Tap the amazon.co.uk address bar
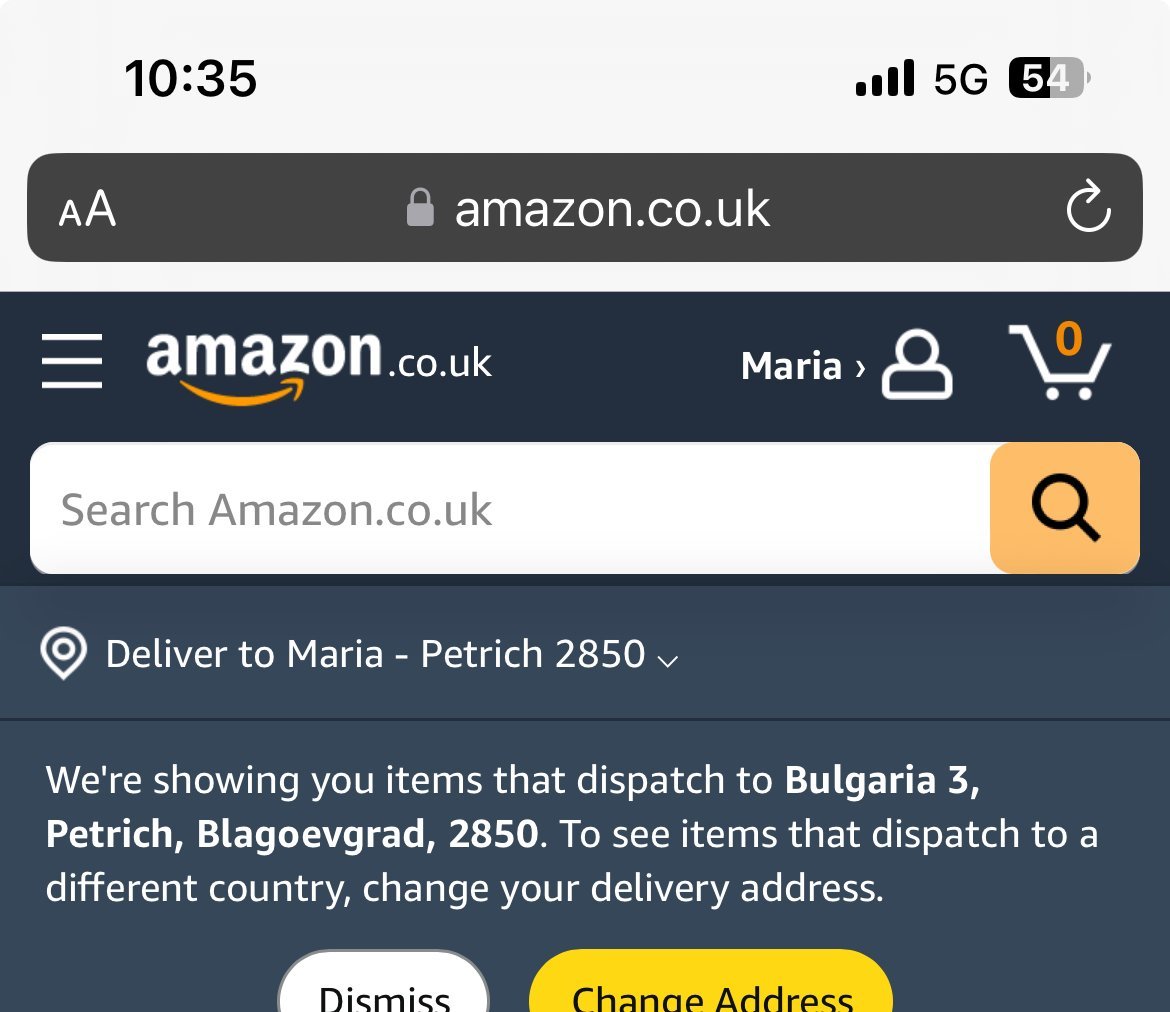 (585, 207)
